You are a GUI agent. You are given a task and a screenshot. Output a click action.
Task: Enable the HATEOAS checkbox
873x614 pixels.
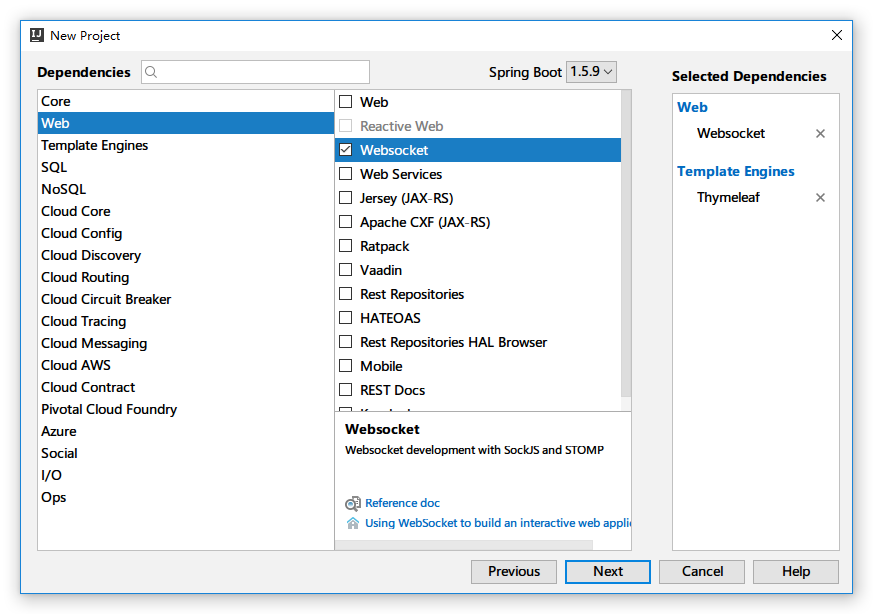point(346,318)
